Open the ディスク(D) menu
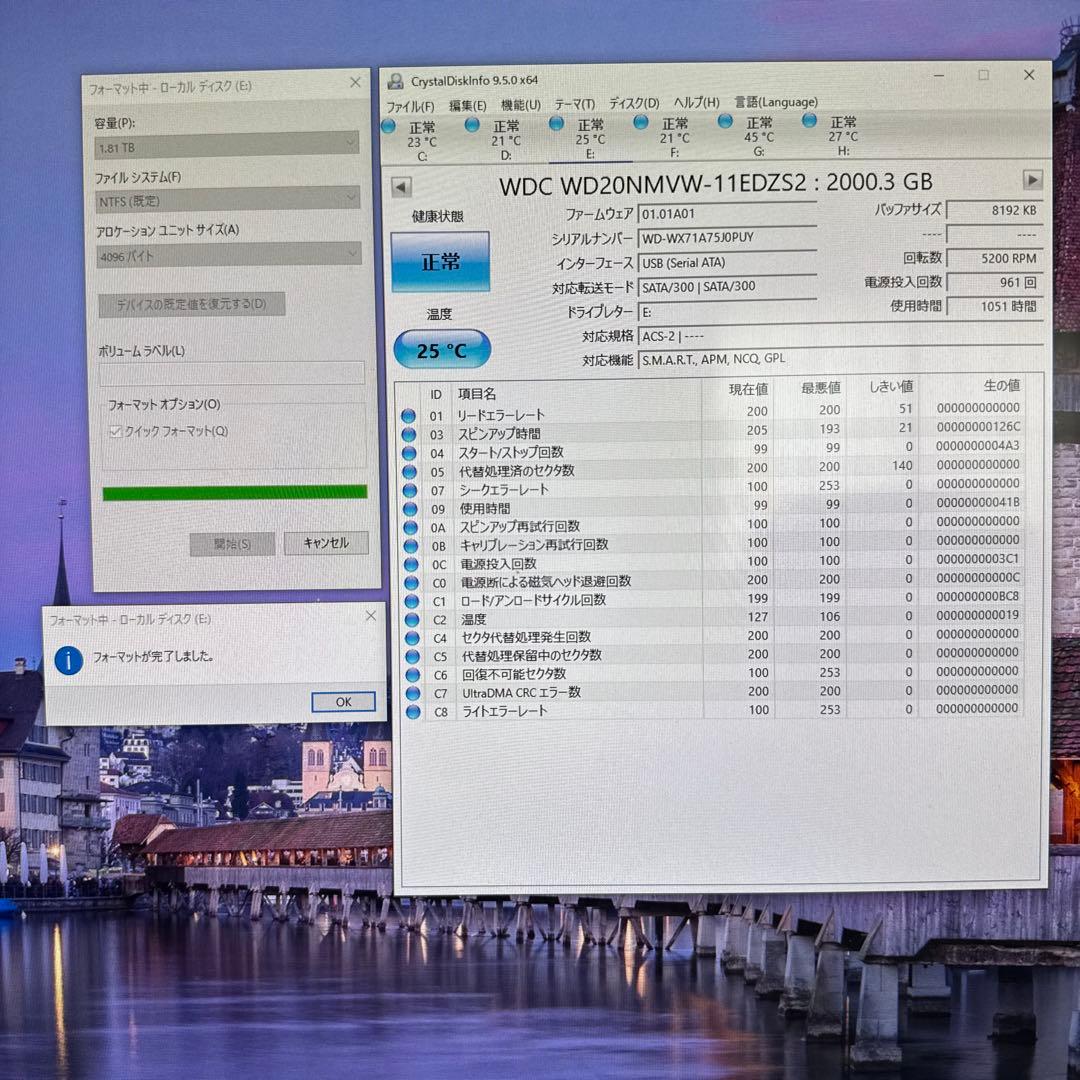The width and height of the screenshot is (1080, 1080). 634,103
